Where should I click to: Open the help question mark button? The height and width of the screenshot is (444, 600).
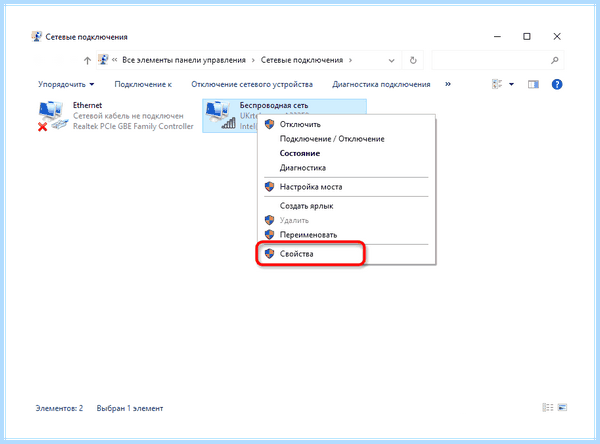[x=557, y=84]
